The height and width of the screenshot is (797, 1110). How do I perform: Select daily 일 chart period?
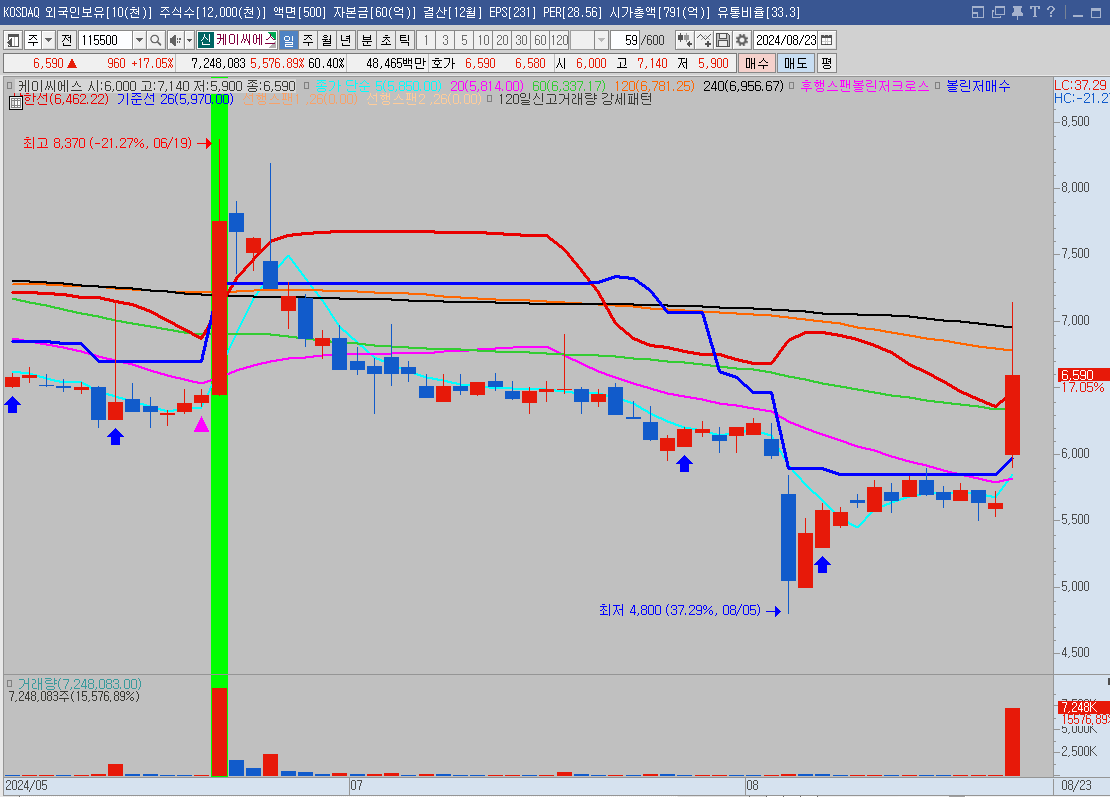[288, 40]
